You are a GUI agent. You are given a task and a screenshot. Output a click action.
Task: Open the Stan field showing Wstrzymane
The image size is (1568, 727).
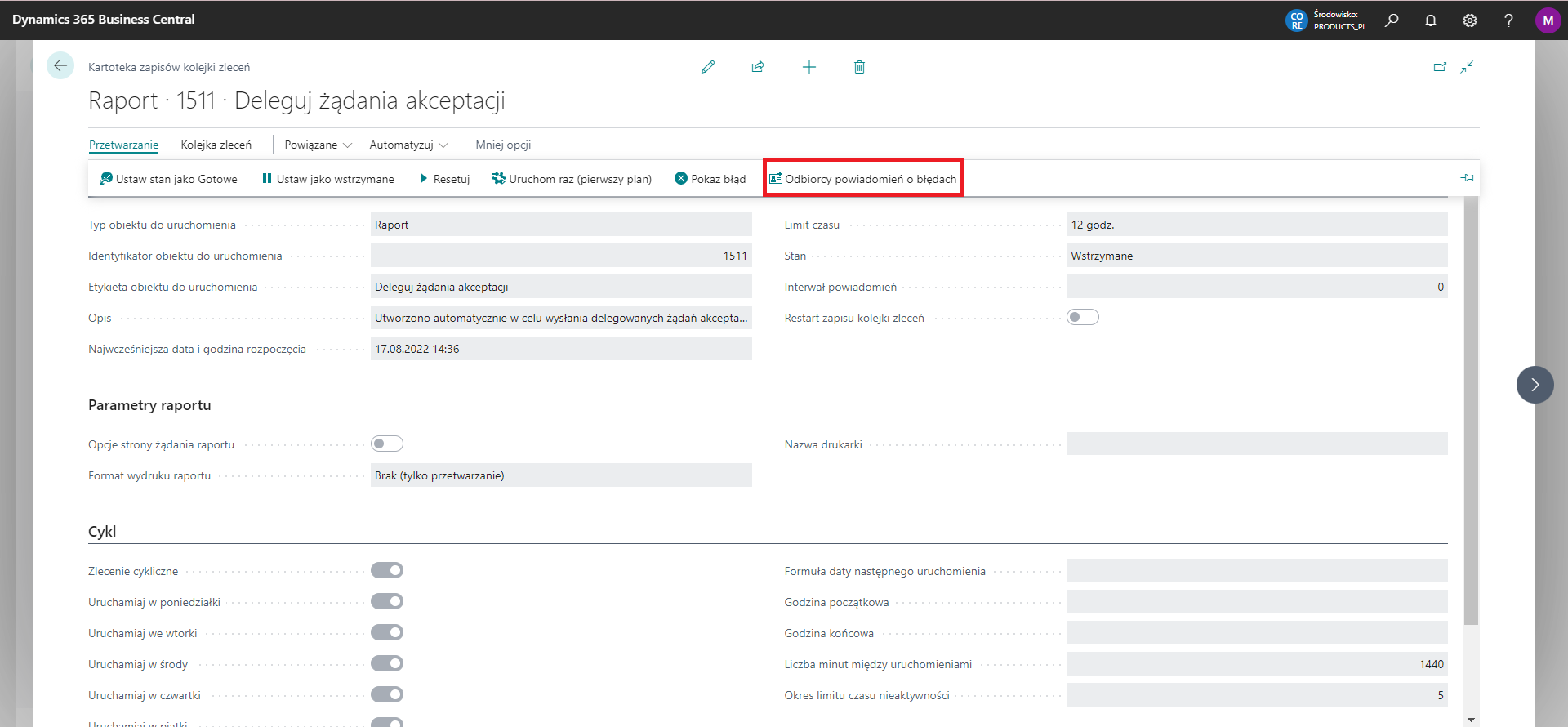(1257, 256)
